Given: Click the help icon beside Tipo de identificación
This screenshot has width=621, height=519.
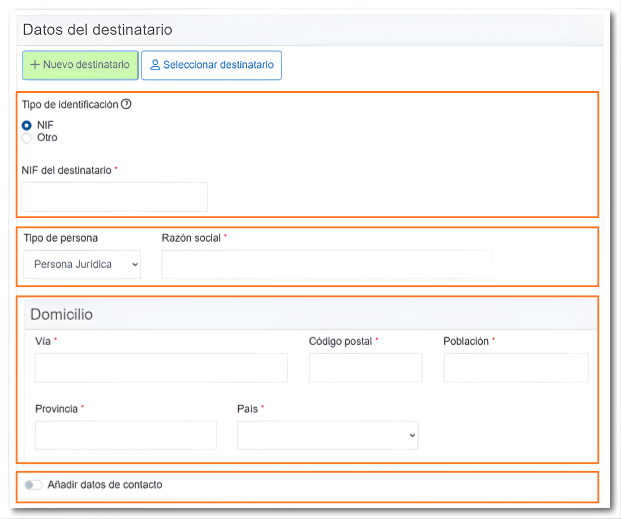Looking at the screenshot, I should click(x=126, y=104).
